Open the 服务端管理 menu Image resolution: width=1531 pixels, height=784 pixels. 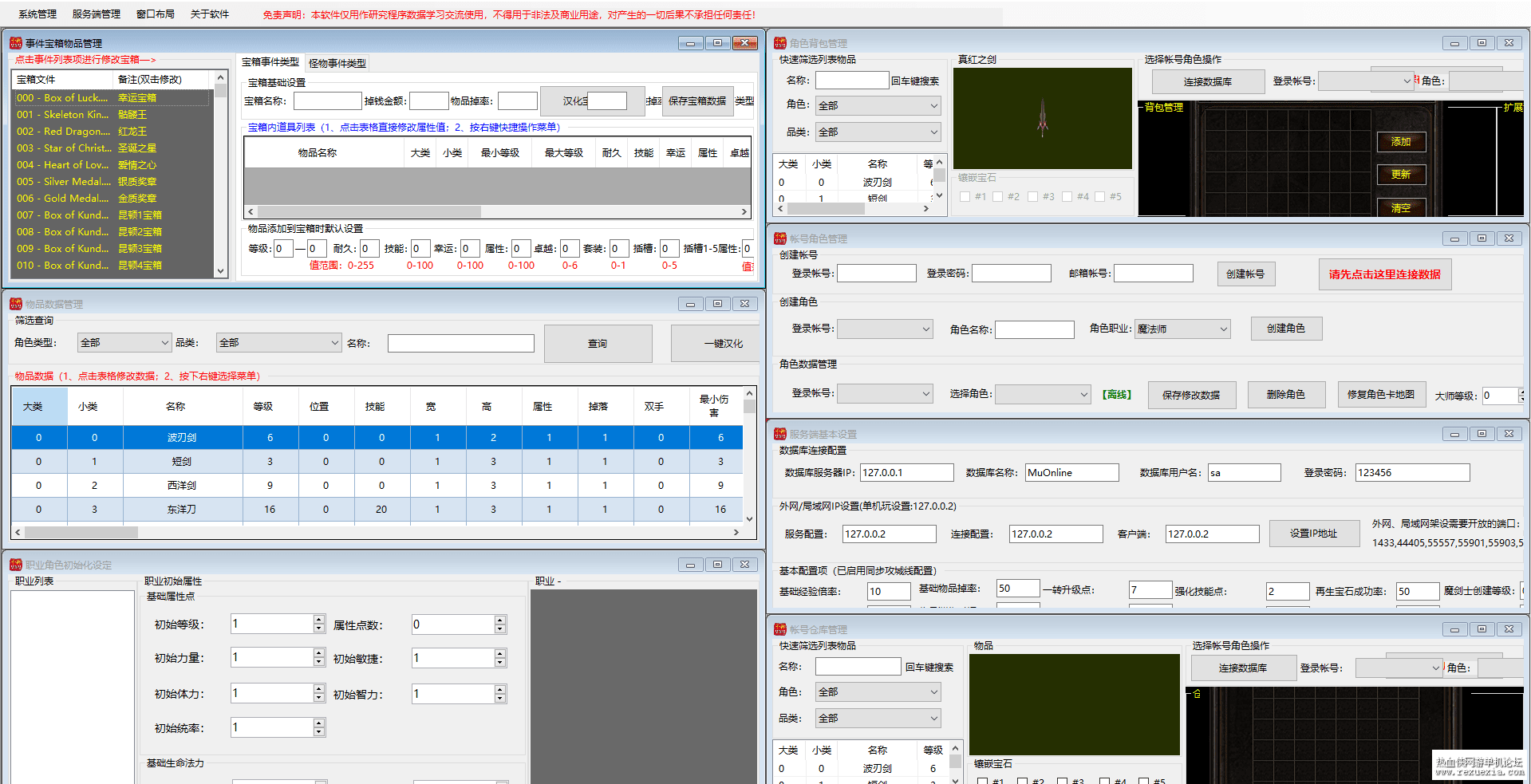coord(96,14)
